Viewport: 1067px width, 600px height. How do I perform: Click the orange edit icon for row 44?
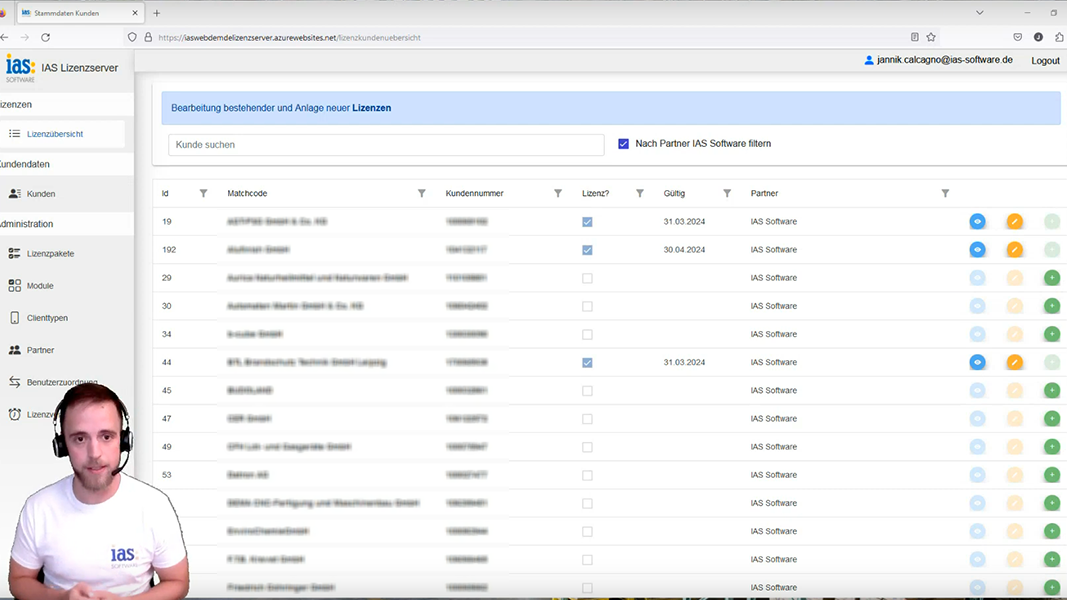(x=1014, y=362)
